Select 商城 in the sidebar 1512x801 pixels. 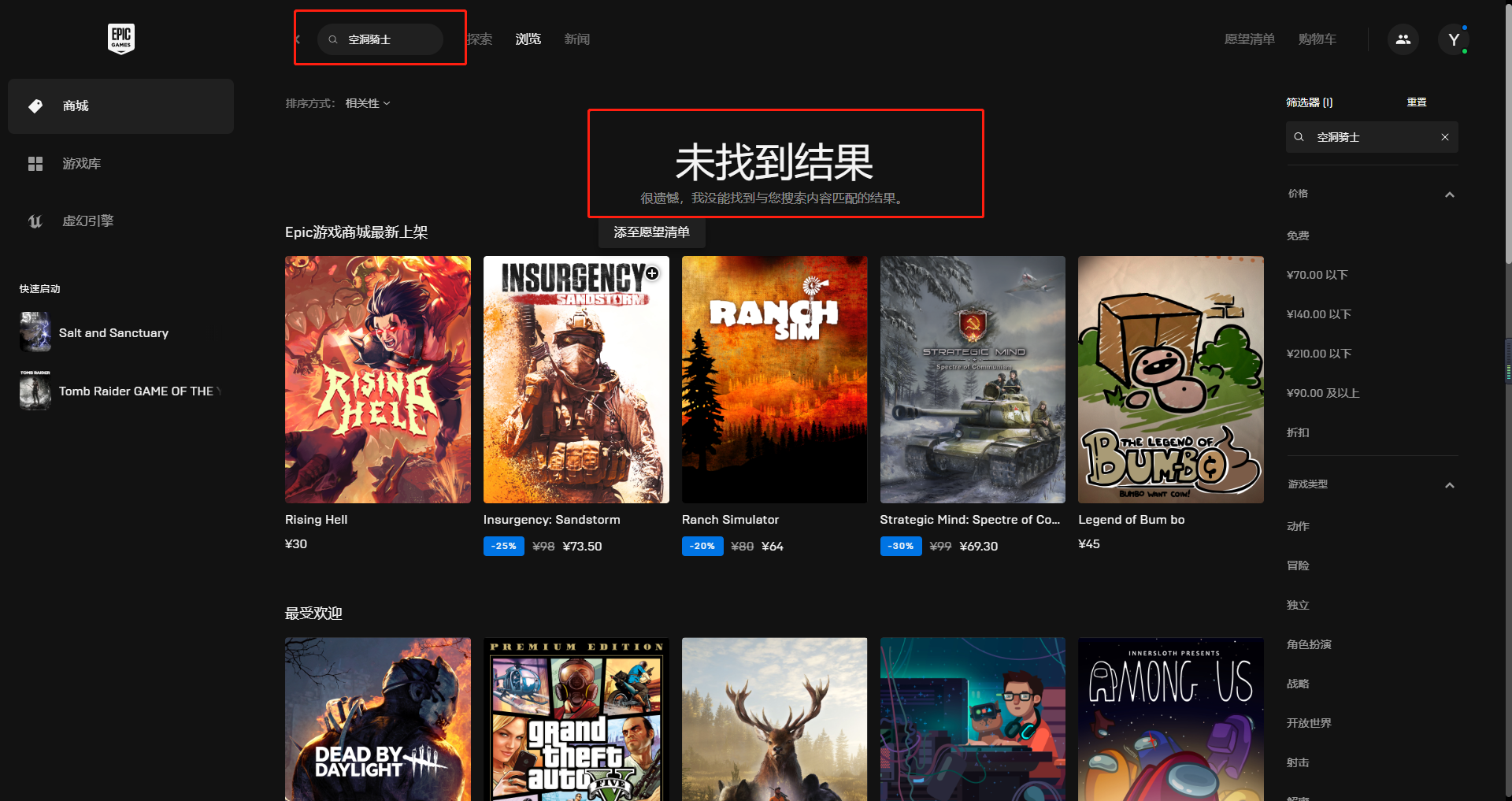coord(120,106)
